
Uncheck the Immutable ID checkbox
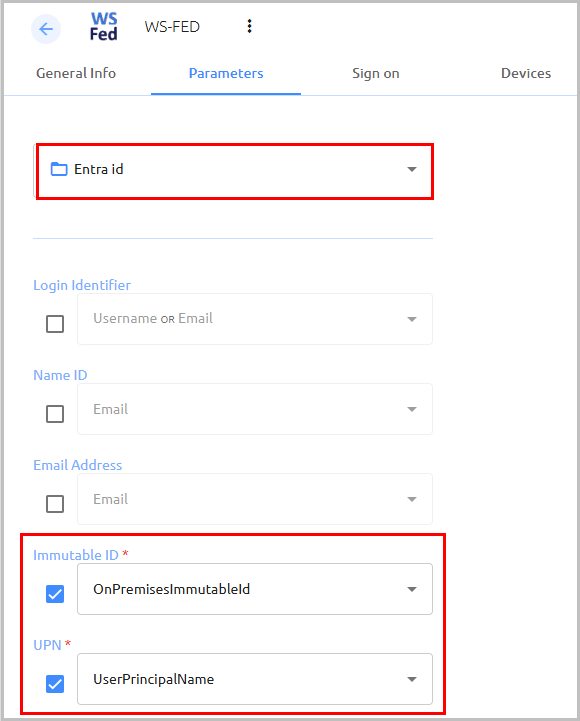pyautogui.click(x=55, y=594)
